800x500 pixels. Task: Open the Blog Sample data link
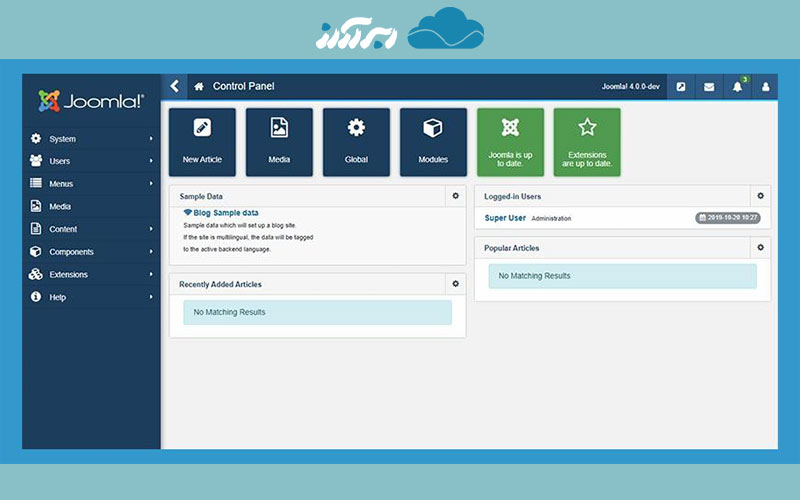coord(221,213)
